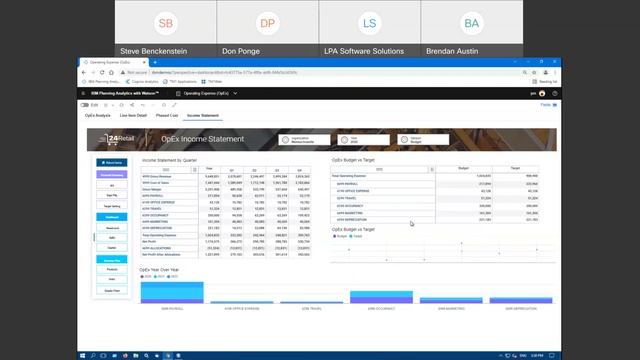The width and height of the screenshot is (640, 360).
Task: Toggle the Edit mode switch
Action: coord(84,105)
